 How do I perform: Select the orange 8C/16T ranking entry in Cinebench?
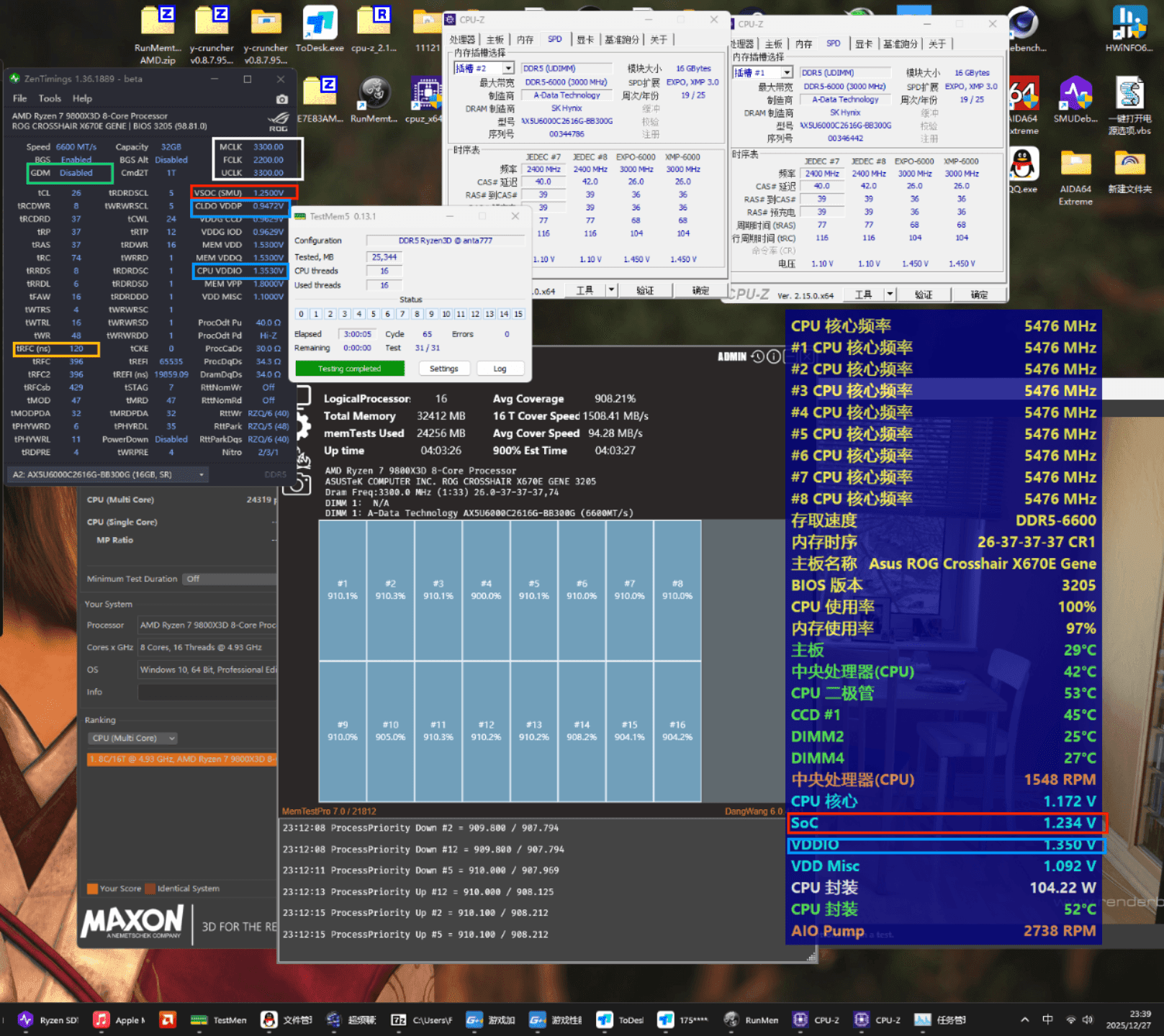pyautogui.click(x=181, y=759)
